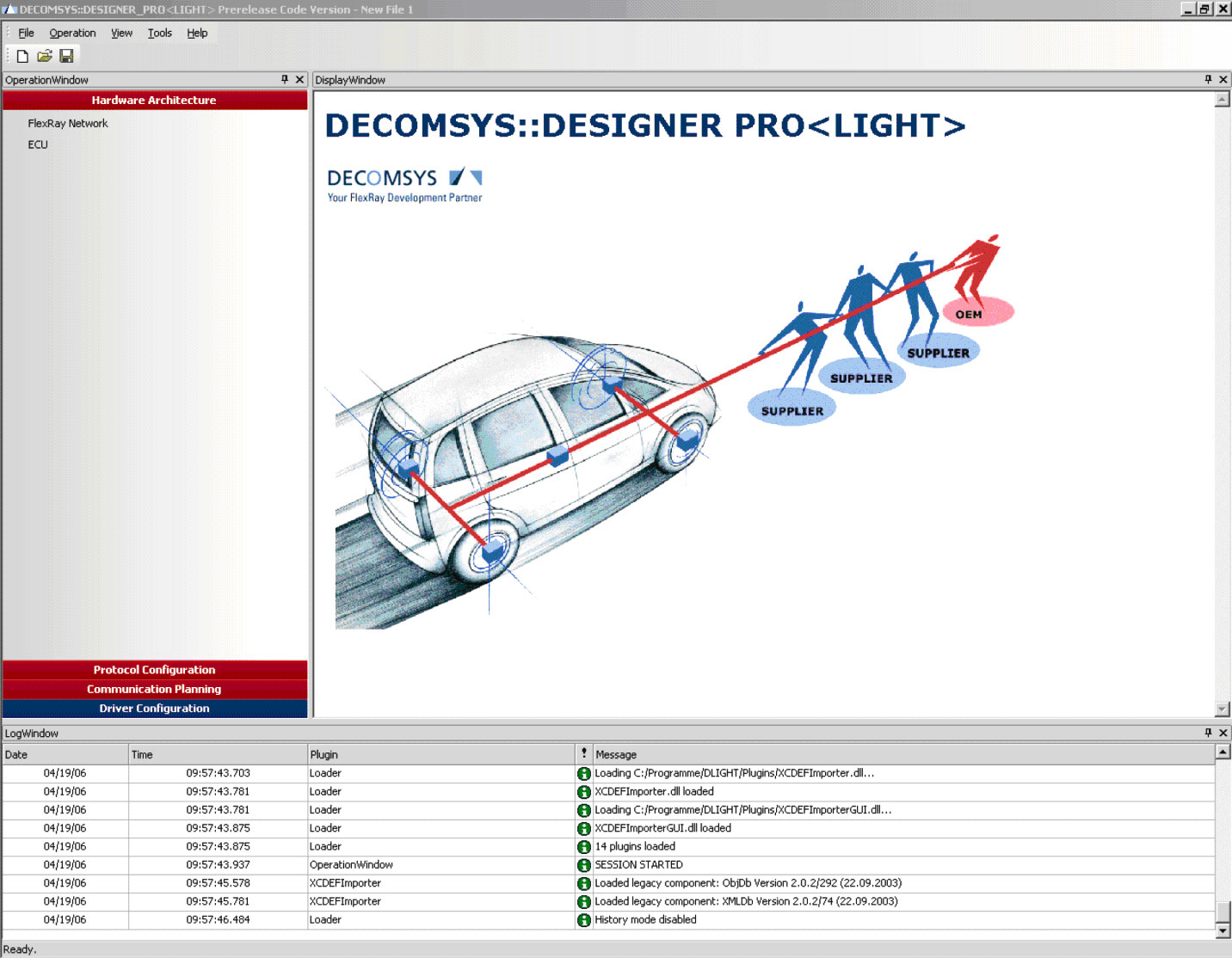
Task: Open the Tools menu
Action: [x=159, y=33]
